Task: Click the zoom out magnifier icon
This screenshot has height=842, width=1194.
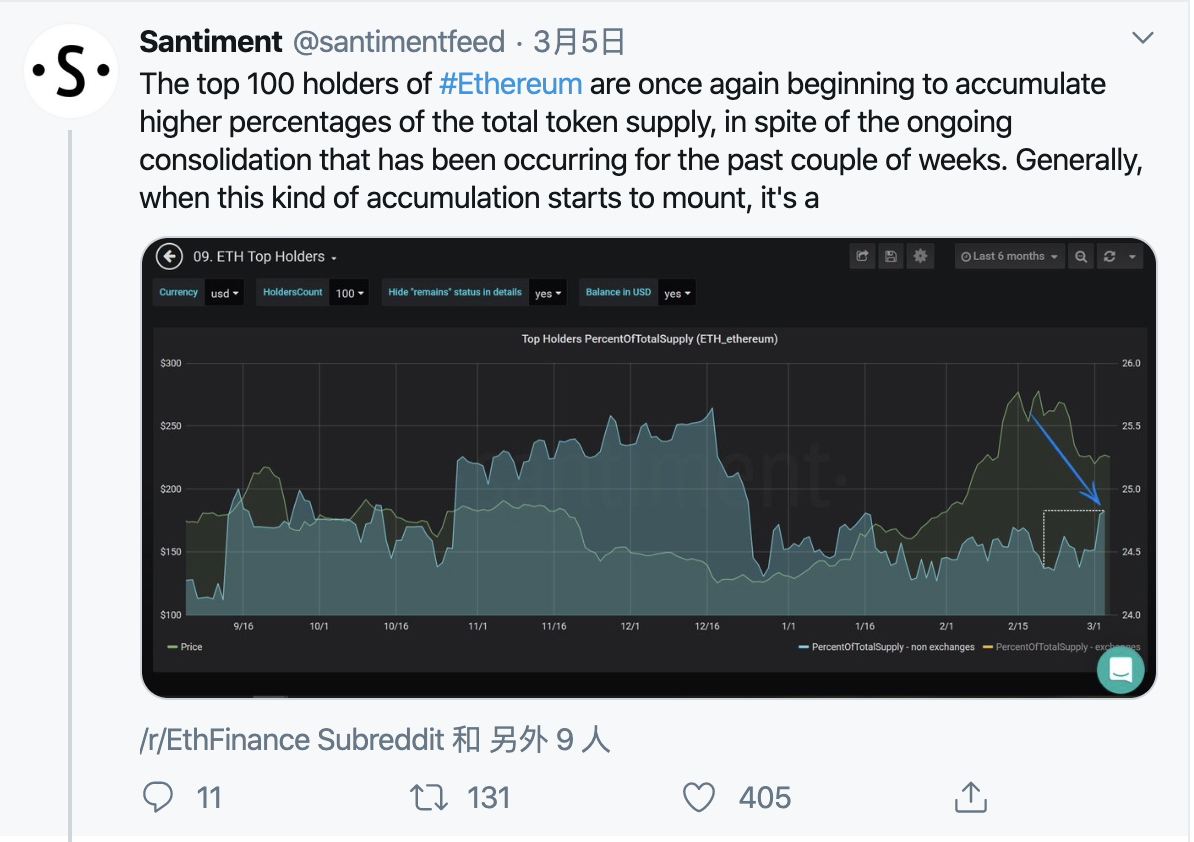Action: (1081, 257)
